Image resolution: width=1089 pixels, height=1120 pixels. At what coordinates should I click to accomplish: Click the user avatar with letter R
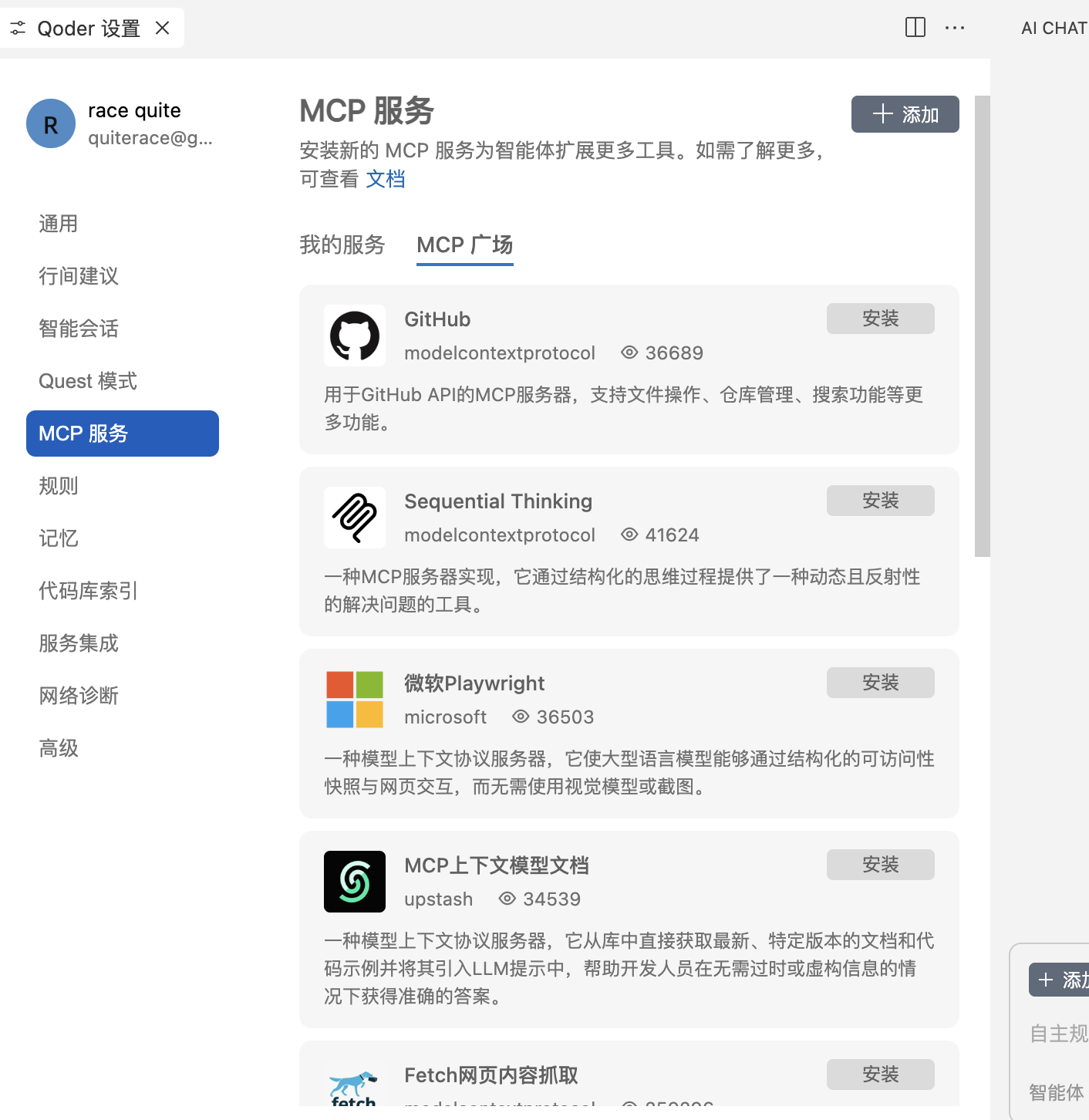[51, 123]
